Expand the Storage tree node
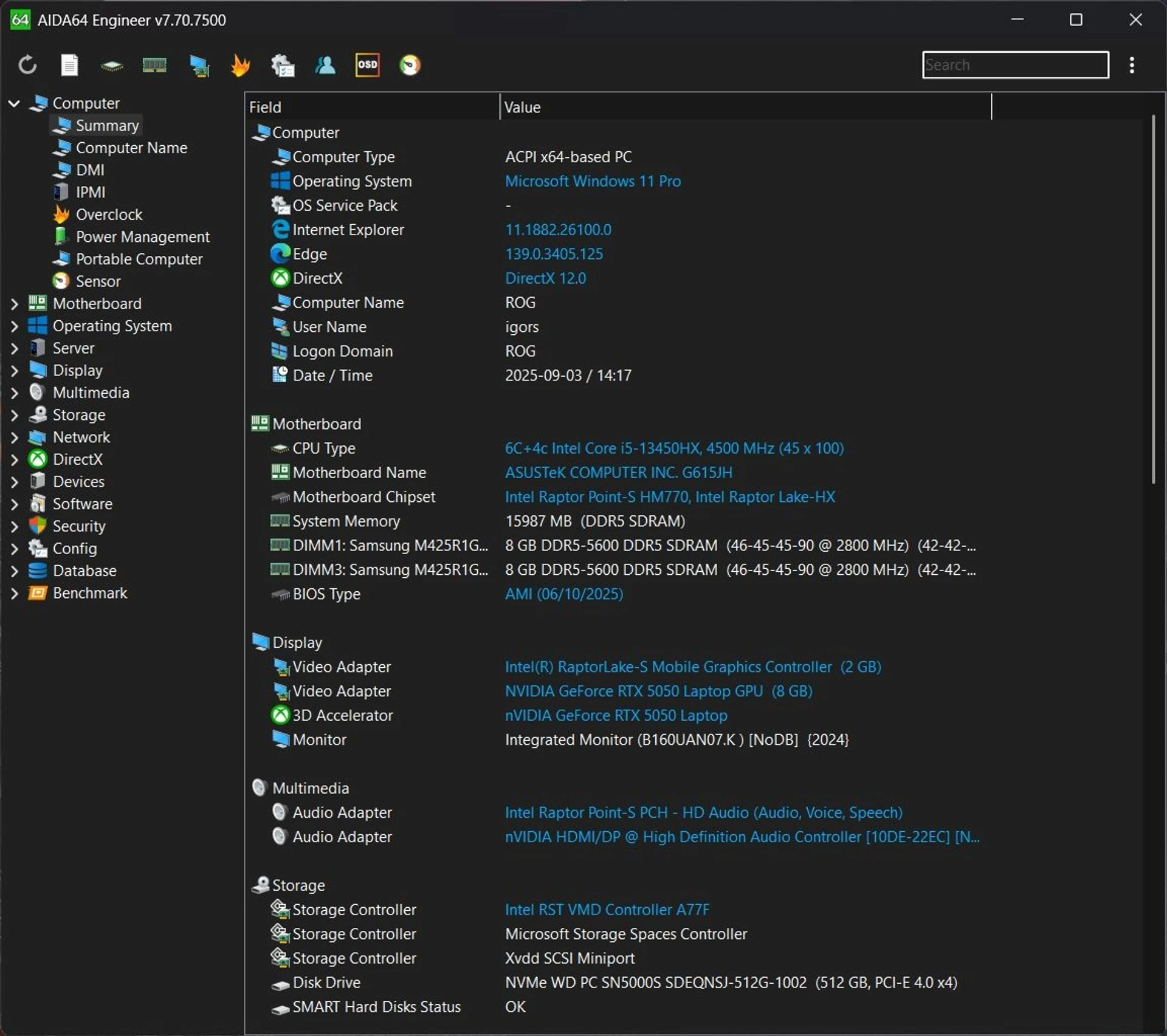The width and height of the screenshot is (1167, 1036). (14, 415)
